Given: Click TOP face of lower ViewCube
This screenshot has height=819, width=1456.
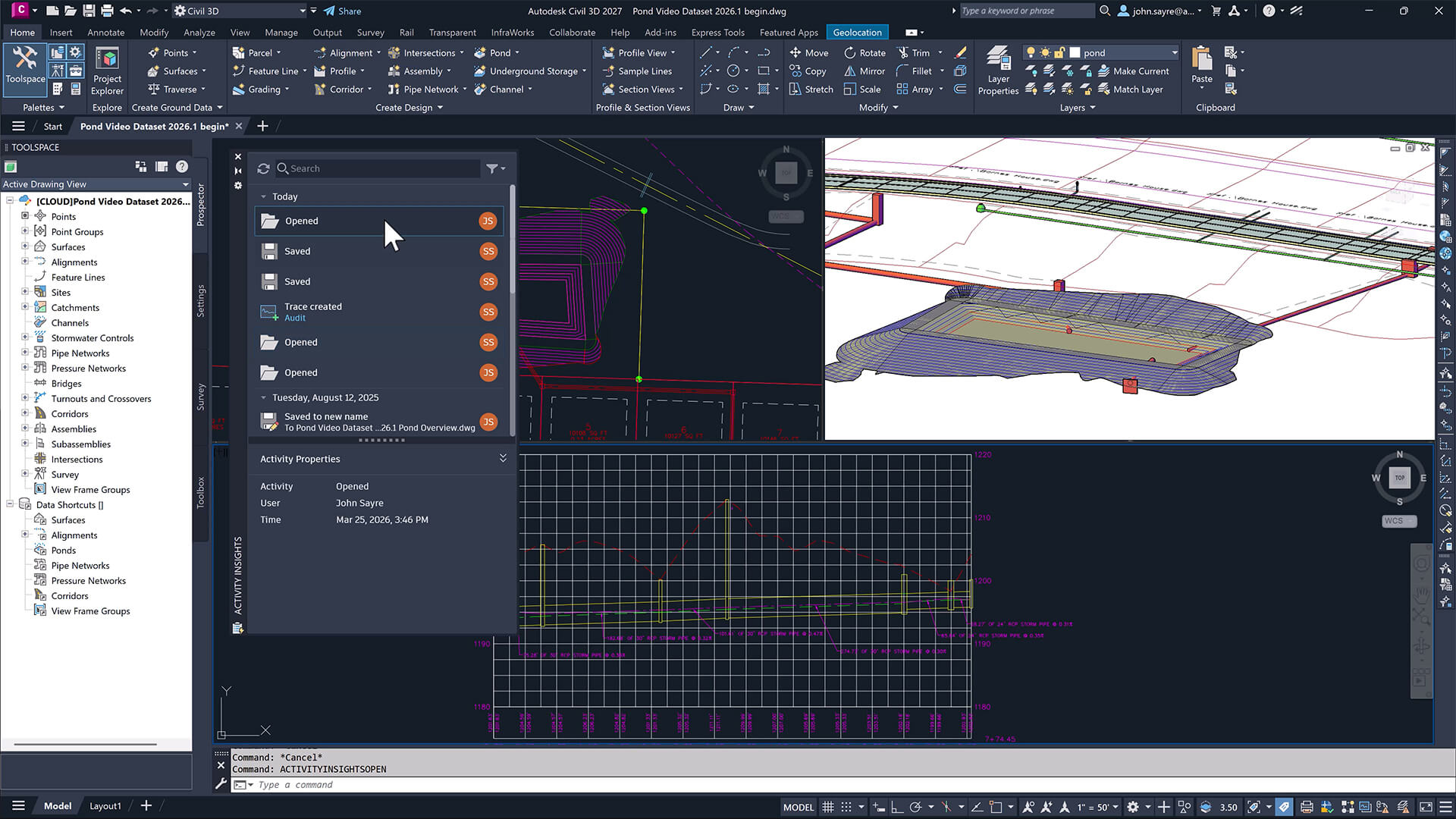Looking at the screenshot, I should tap(1399, 478).
